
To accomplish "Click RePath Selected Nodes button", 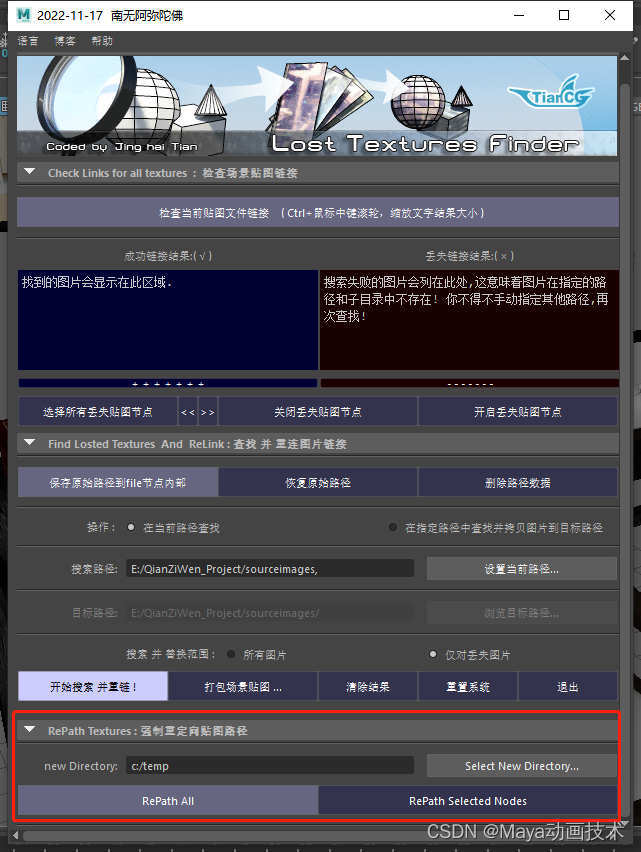I will click(x=468, y=800).
